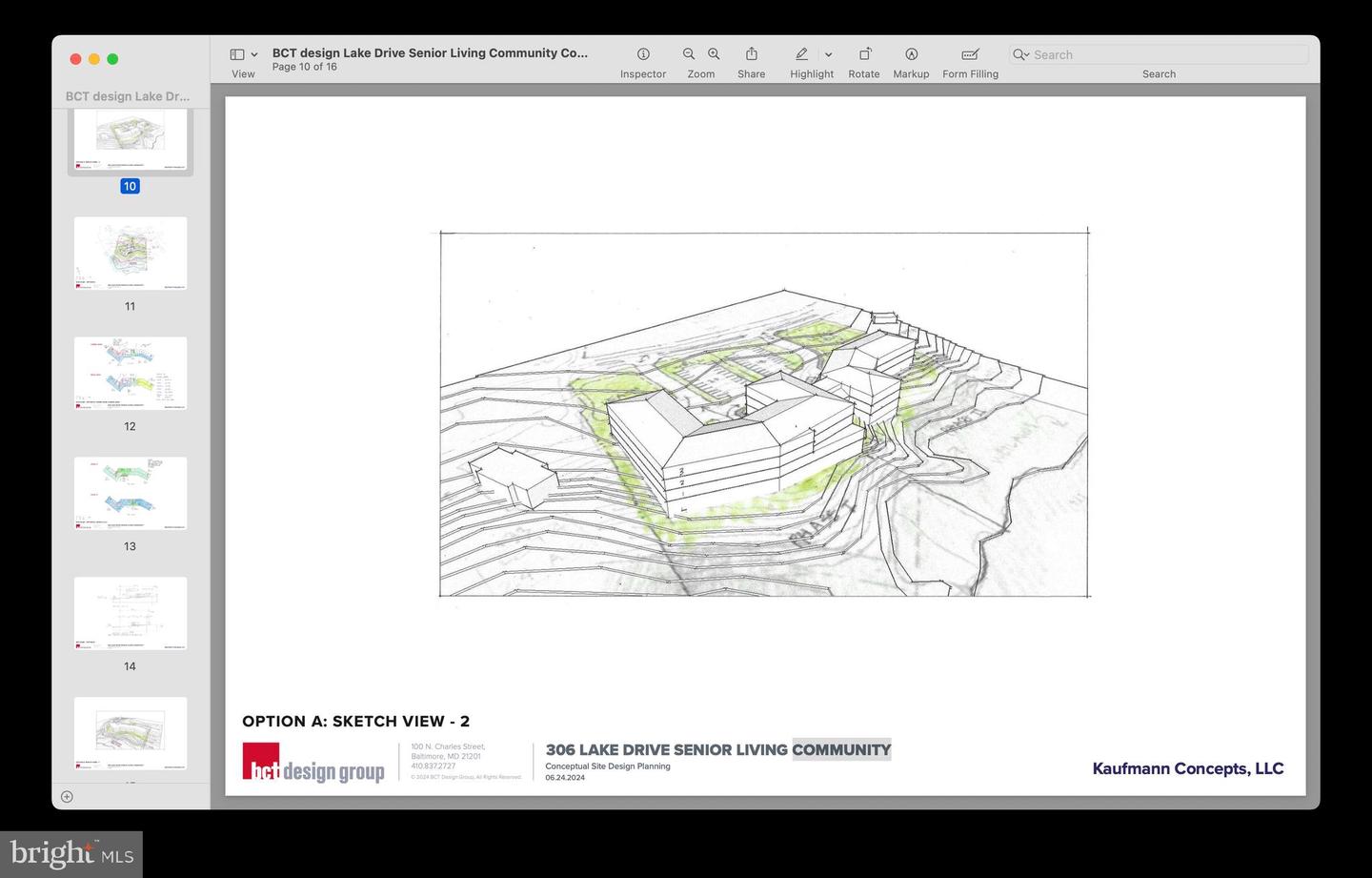Select page 11 thumbnail
The height and width of the screenshot is (878, 1372).
pos(131,253)
